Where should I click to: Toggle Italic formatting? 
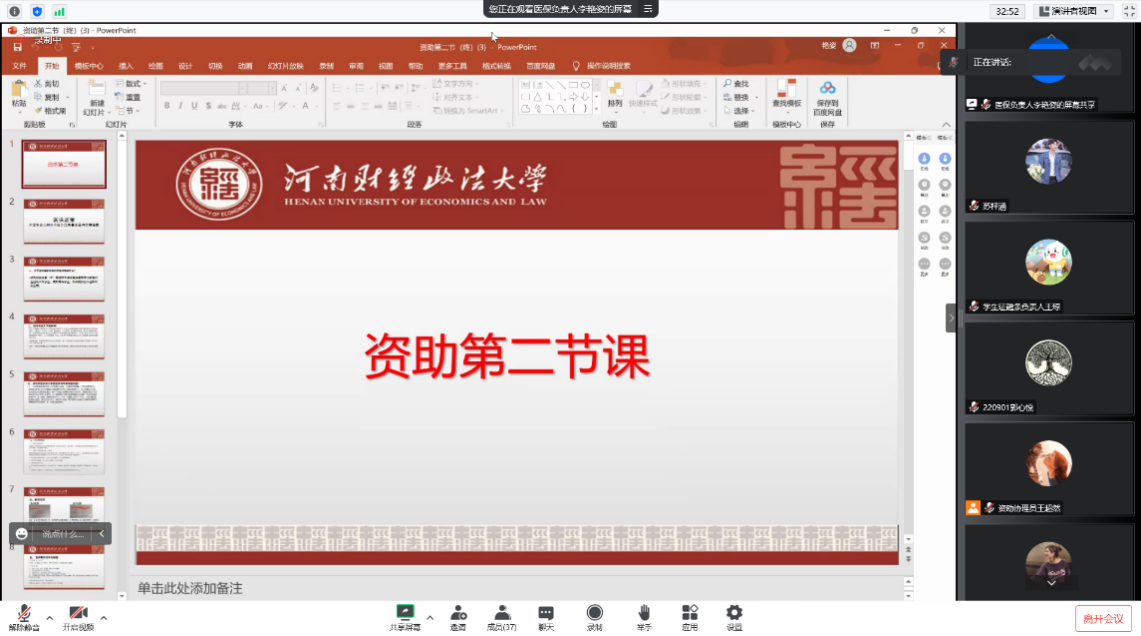tap(180, 106)
